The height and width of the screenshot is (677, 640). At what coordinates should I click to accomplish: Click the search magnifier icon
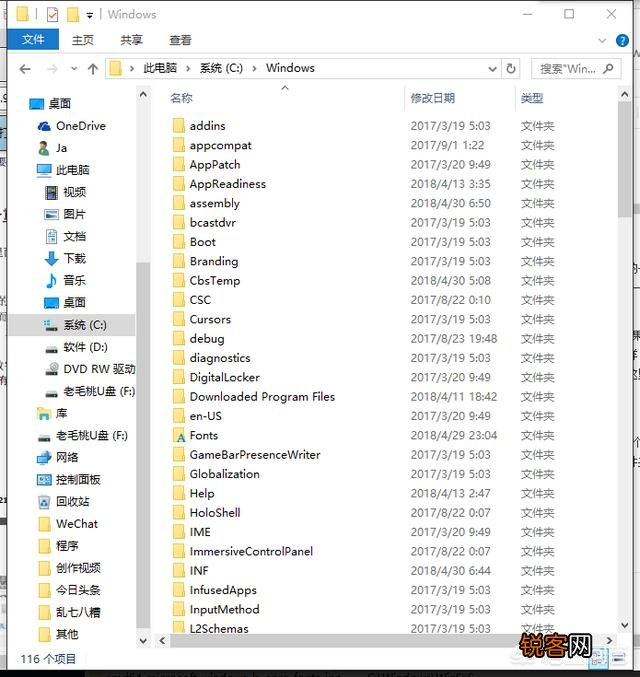click(608, 68)
